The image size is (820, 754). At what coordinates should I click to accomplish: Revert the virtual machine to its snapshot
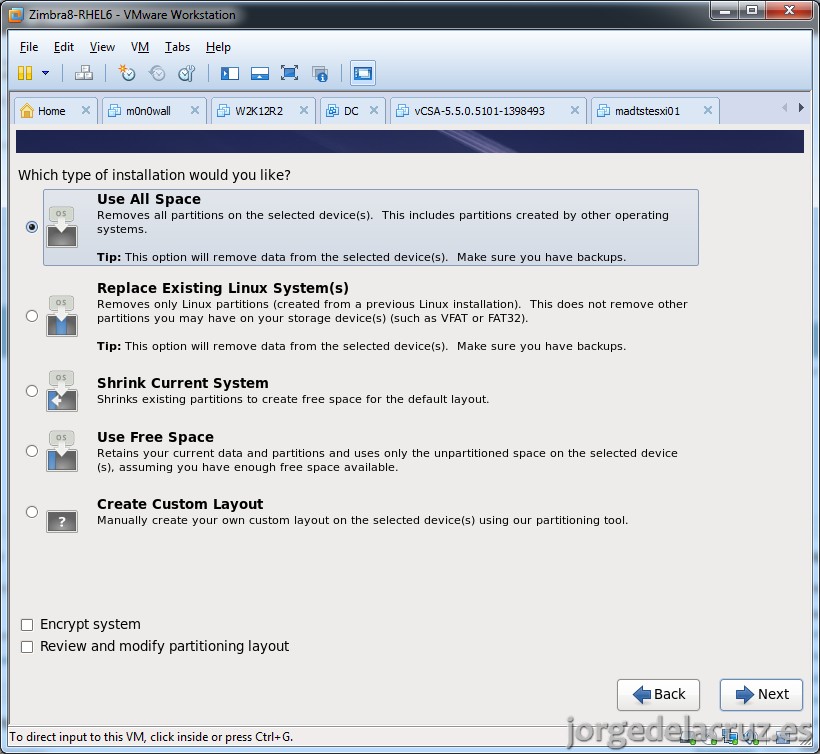click(x=157, y=73)
